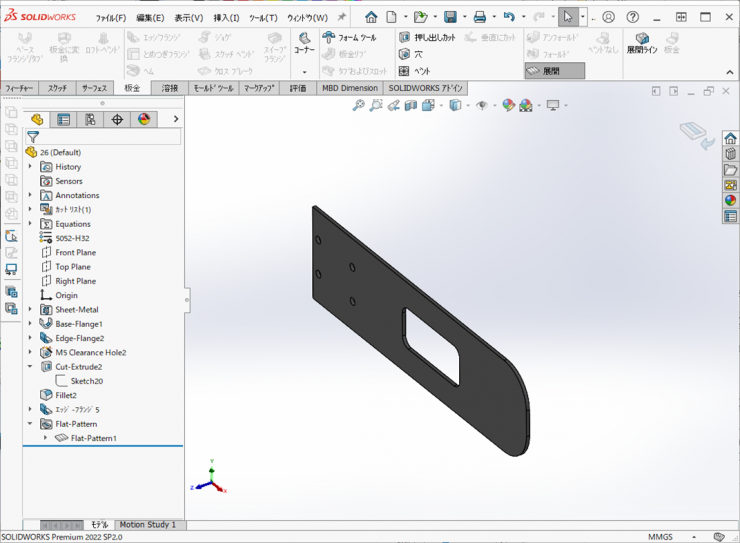The image size is (740, 543).
Task: Open the PropertyManager tab in the panel
Action: pyautogui.click(x=63, y=119)
